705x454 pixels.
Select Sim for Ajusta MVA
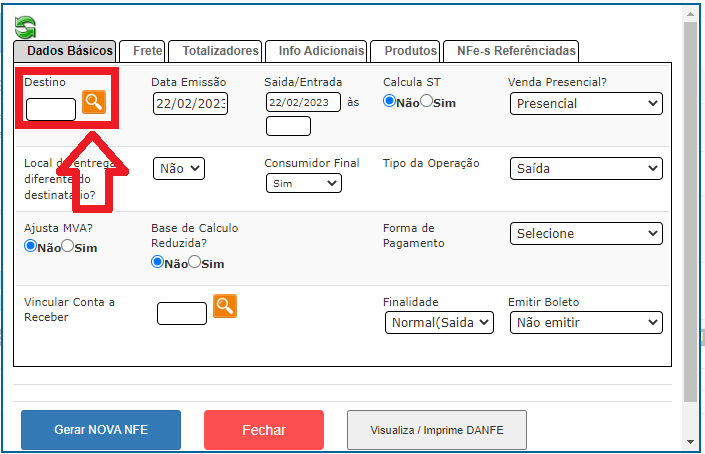point(67,246)
